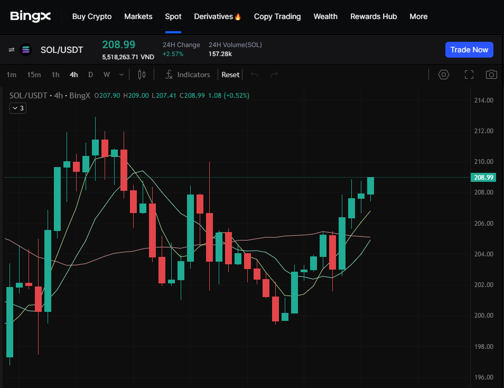Viewport: 504px width, 388px height.
Task: Switch to the 15m timeframe
Action: pos(34,75)
